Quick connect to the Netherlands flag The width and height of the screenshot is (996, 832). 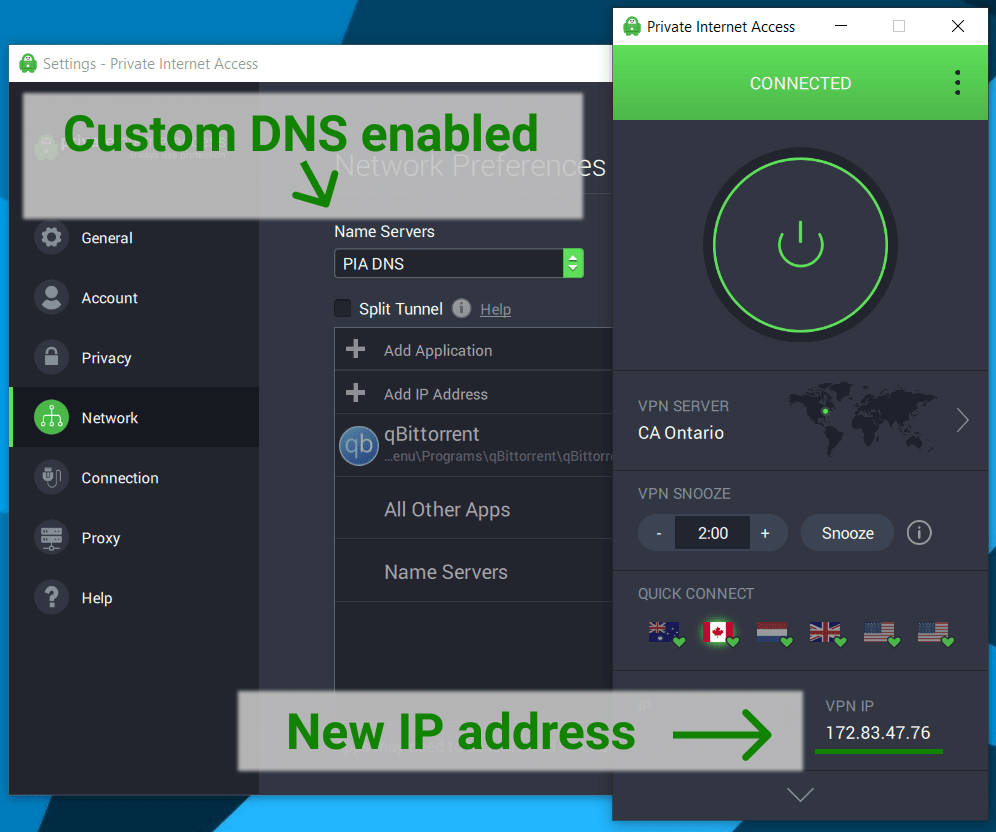coord(774,633)
